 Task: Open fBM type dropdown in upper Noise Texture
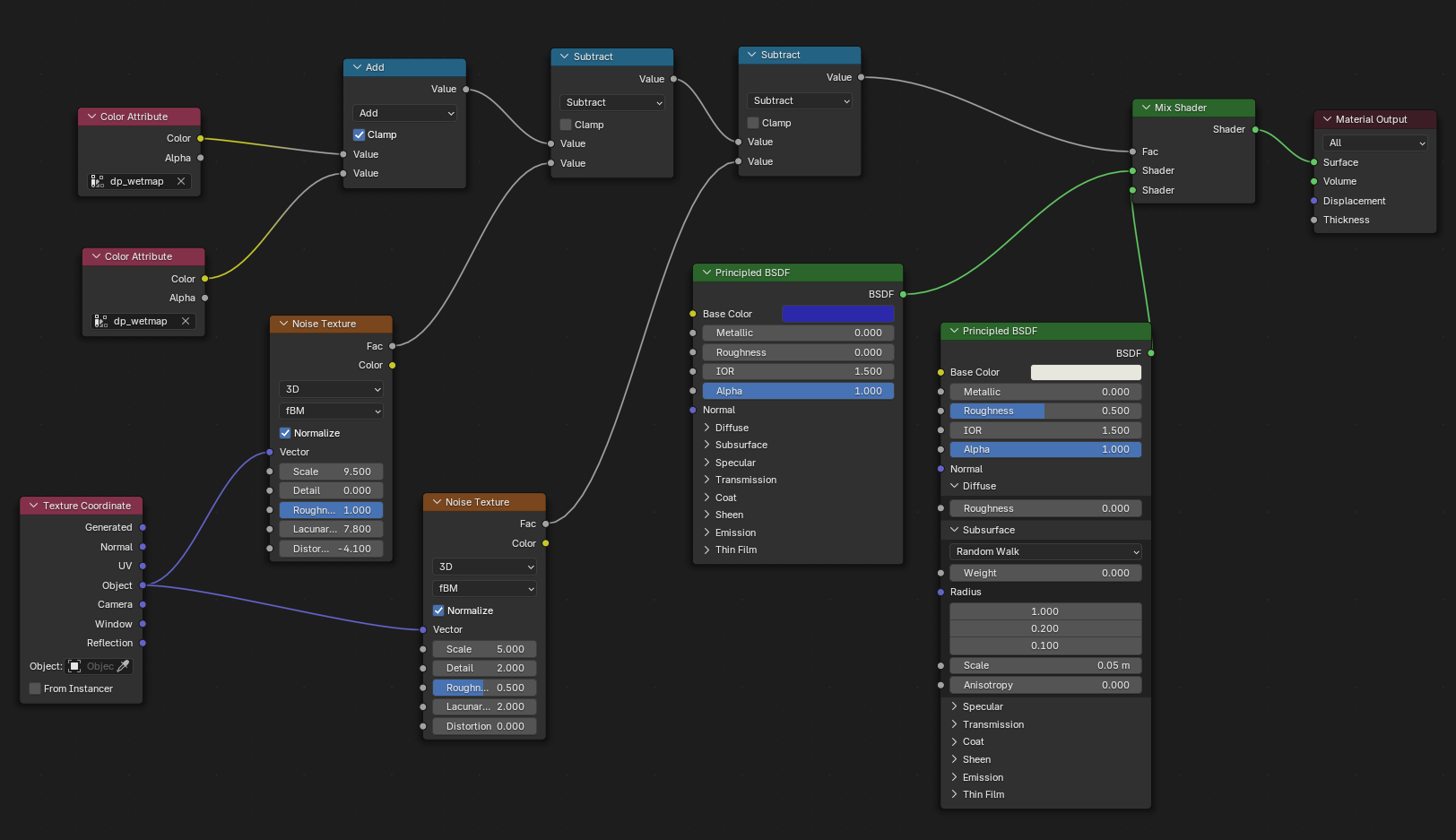(331, 411)
